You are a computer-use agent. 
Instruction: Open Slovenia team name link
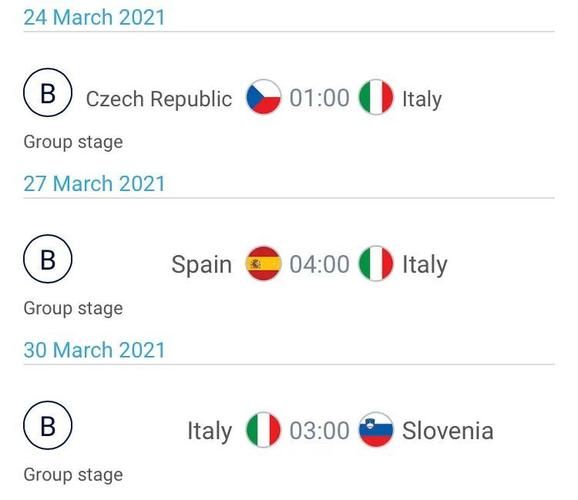448,431
